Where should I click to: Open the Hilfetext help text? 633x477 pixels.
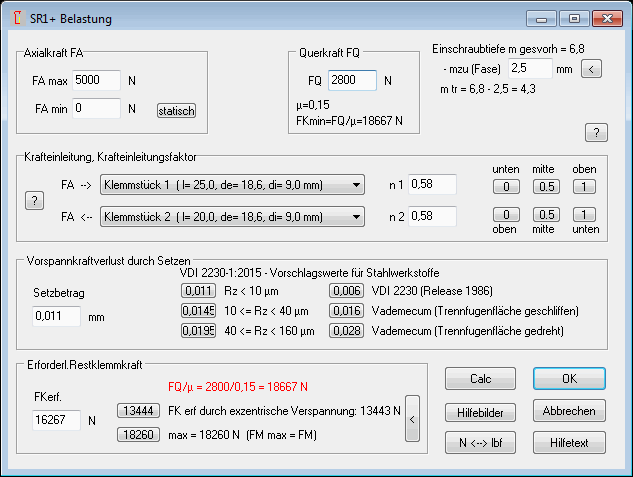(569, 441)
